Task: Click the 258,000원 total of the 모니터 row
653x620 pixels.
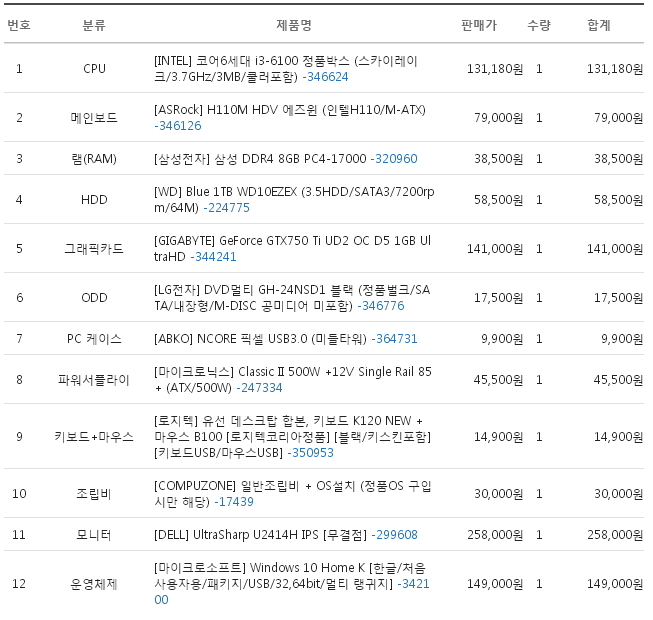Action: pyautogui.click(x=615, y=535)
